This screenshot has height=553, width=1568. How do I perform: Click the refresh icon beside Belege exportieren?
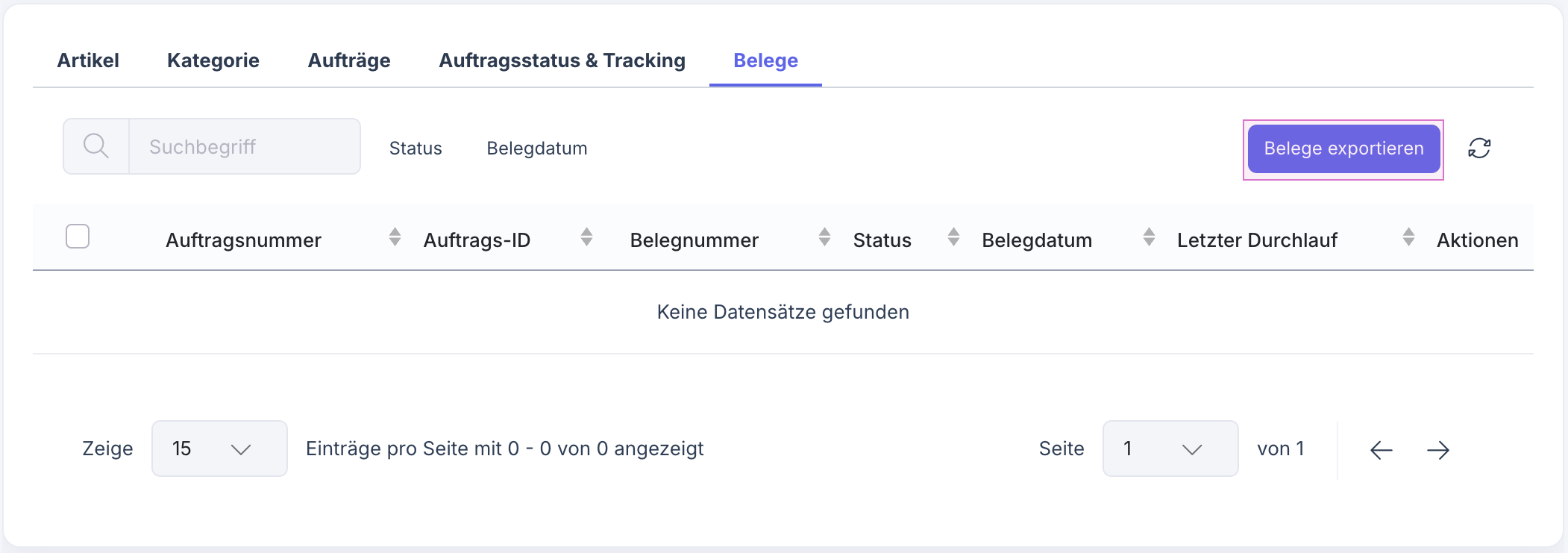click(1478, 148)
